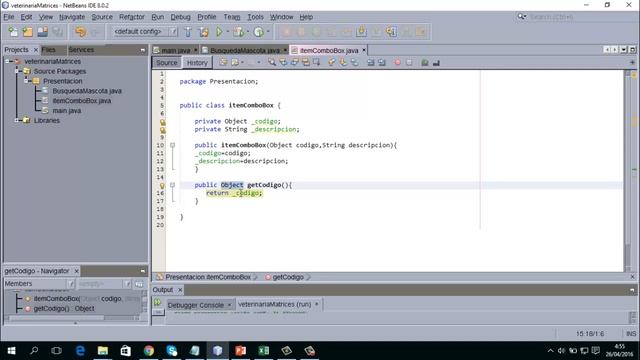Screen dimensions: 640x360
Task: Open the empty filter dropdown in Navigator
Action: pyautogui.click(x=104, y=284)
